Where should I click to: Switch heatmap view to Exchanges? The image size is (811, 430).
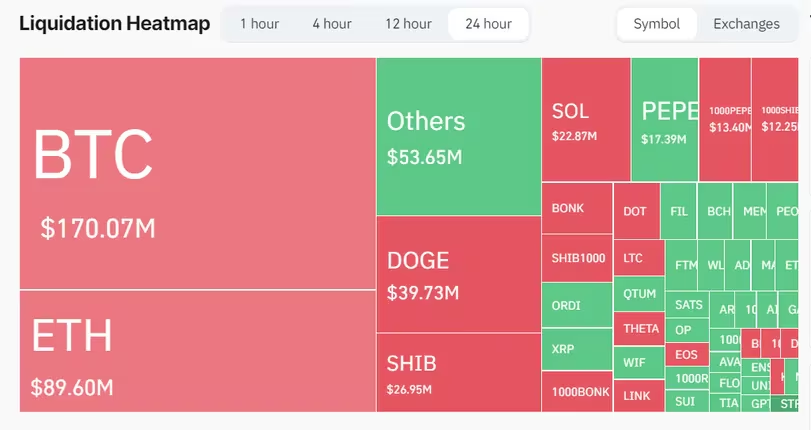pyautogui.click(x=746, y=24)
